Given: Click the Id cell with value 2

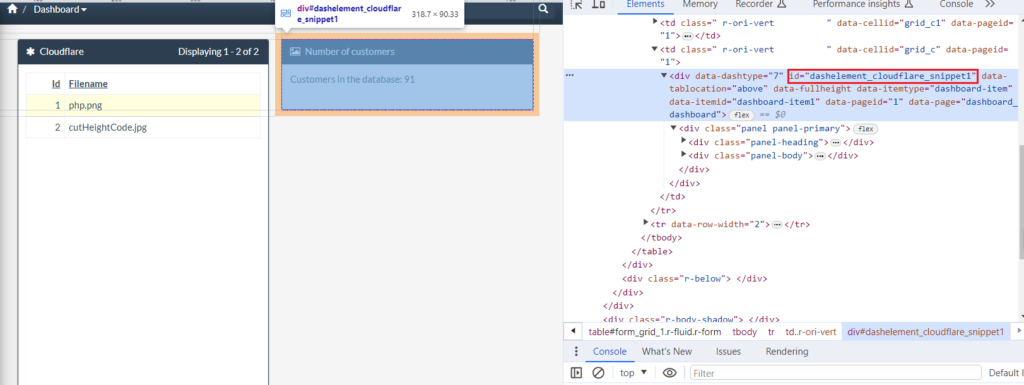Looking at the screenshot, I should [57, 127].
